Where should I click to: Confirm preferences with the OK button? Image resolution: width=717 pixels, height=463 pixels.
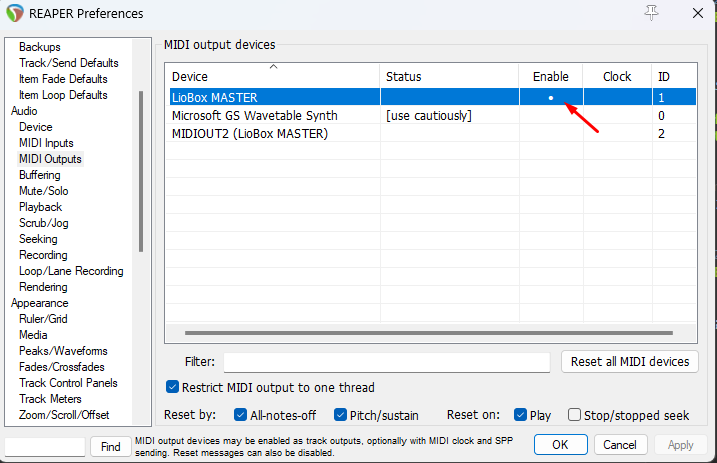(x=560, y=445)
